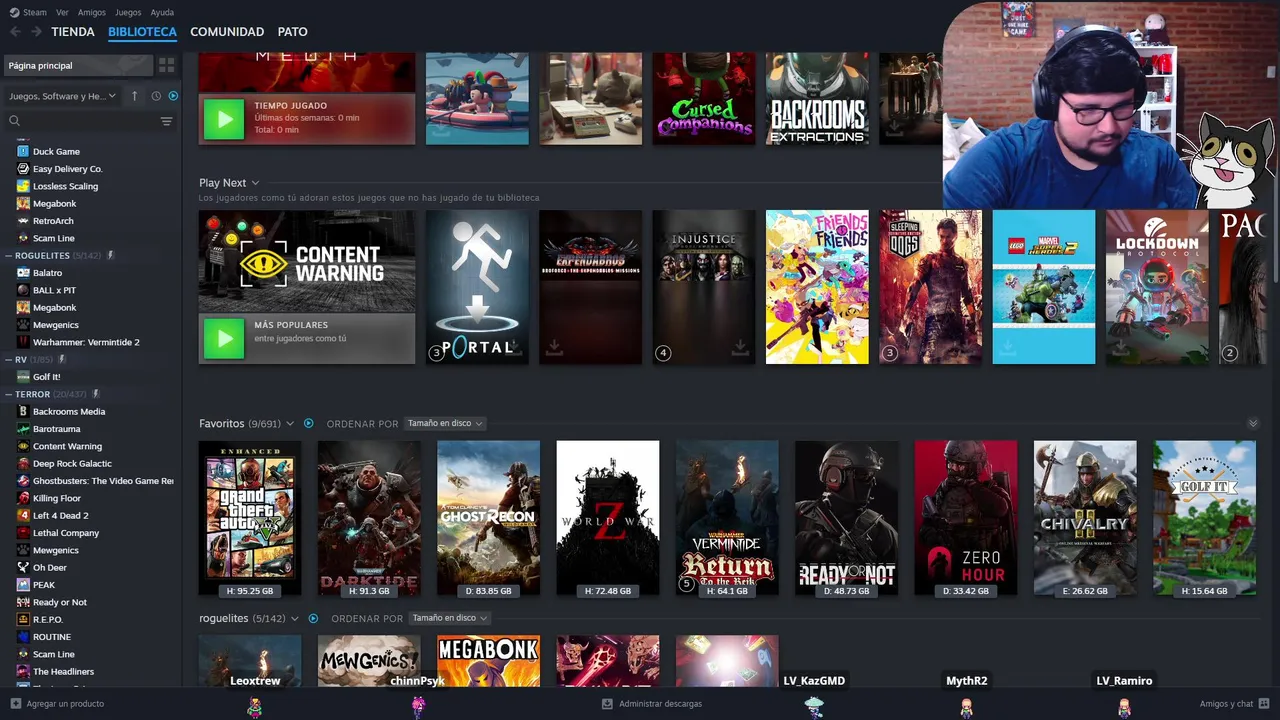Open the Play Next shelf dropdown
The height and width of the screenshot is (720, 1280).
point(255,183)
